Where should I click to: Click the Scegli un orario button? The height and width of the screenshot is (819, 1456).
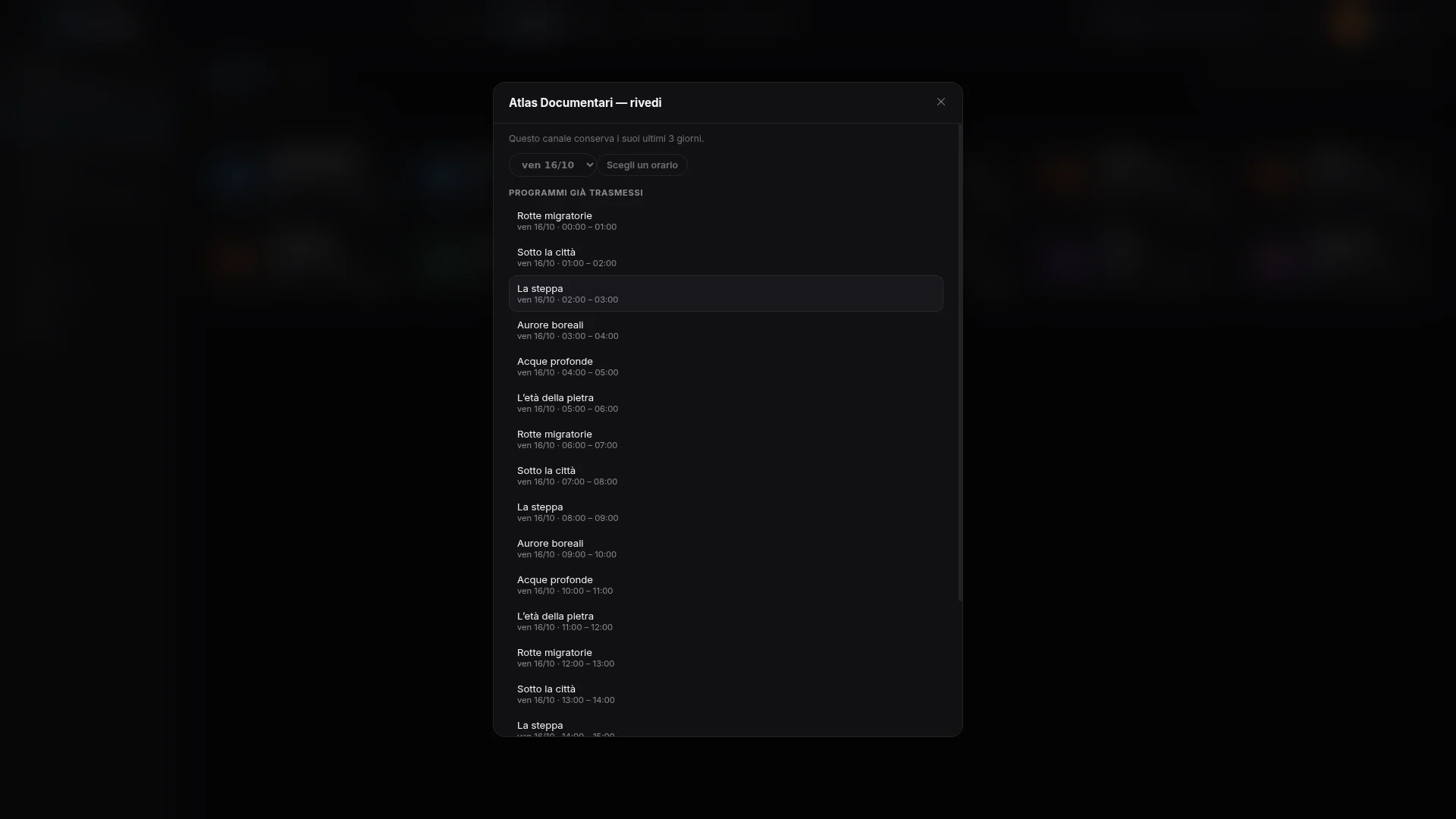642,165
